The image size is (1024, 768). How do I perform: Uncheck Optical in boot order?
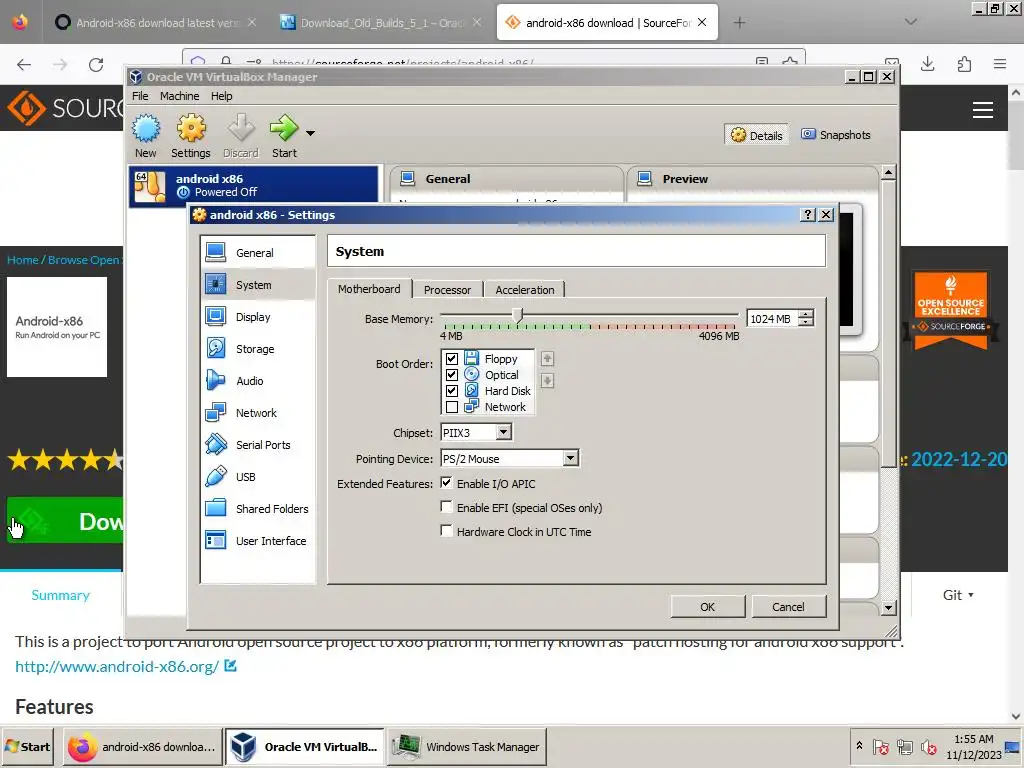point(451,375)
